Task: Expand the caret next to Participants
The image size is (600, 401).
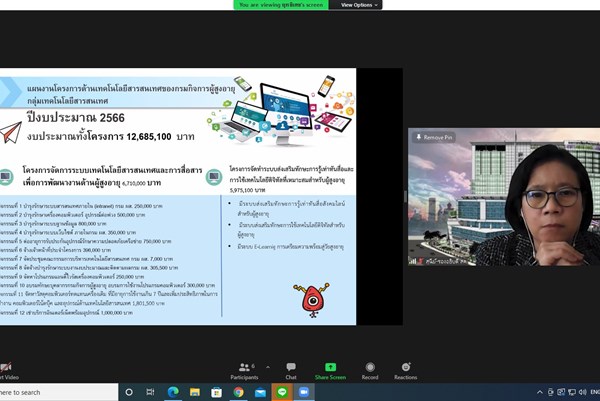Action: point(268,367)
